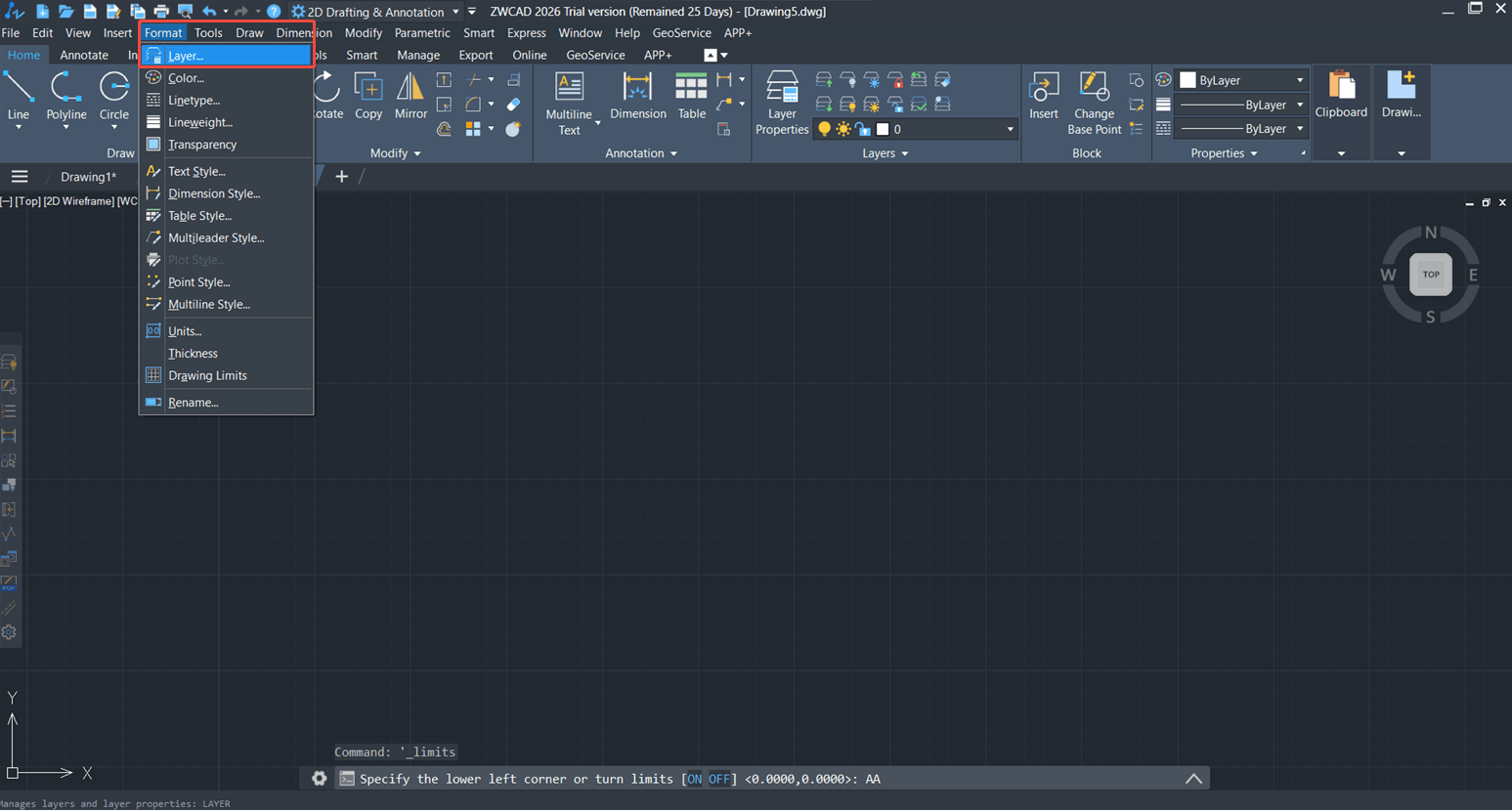Screen dimensions: 1512x812
Task: Choose Layer... from the Format menu
Action: pos(226,56)
